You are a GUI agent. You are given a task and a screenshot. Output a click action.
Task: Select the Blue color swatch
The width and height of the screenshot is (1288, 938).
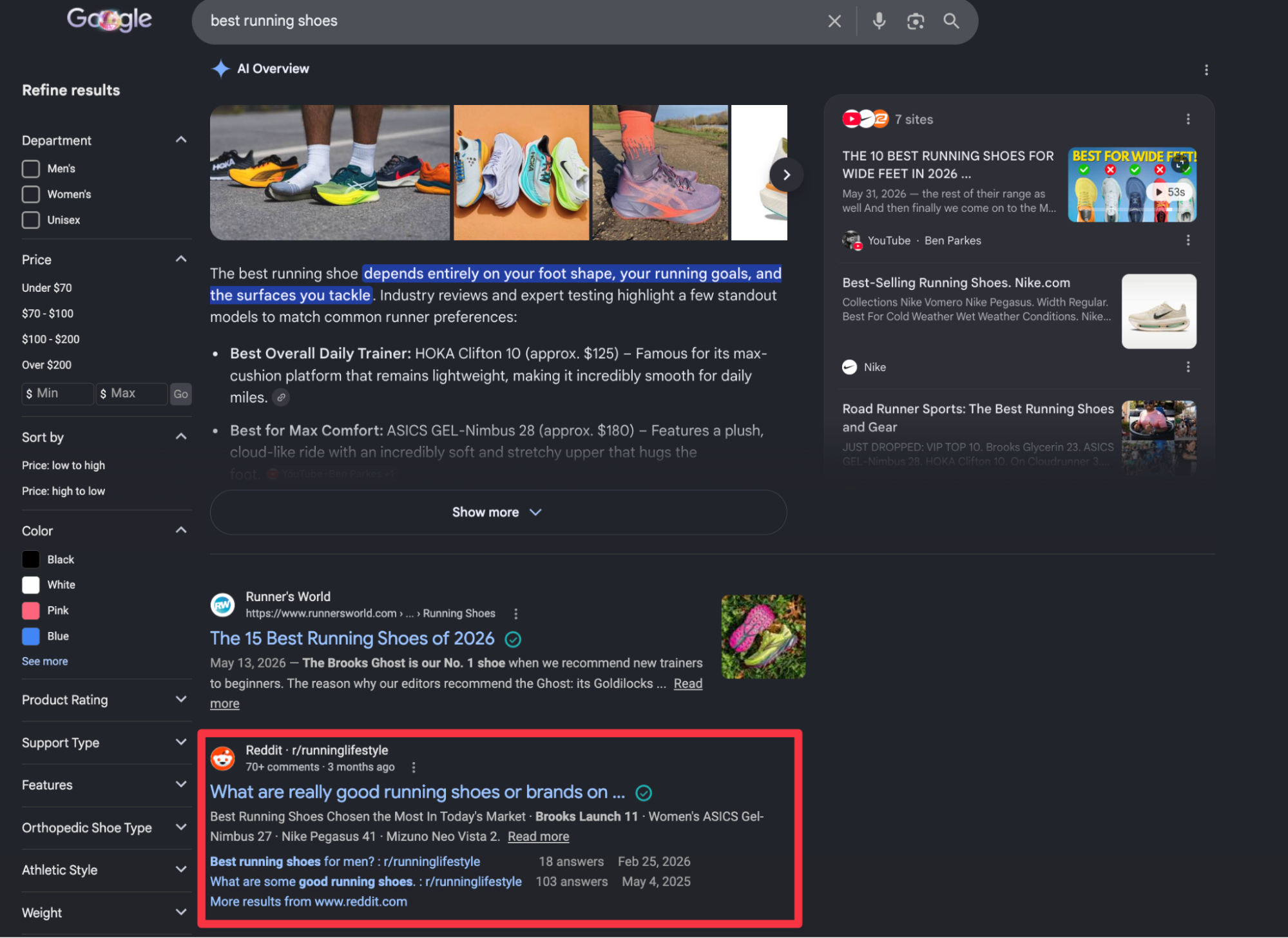pos(31,636)
